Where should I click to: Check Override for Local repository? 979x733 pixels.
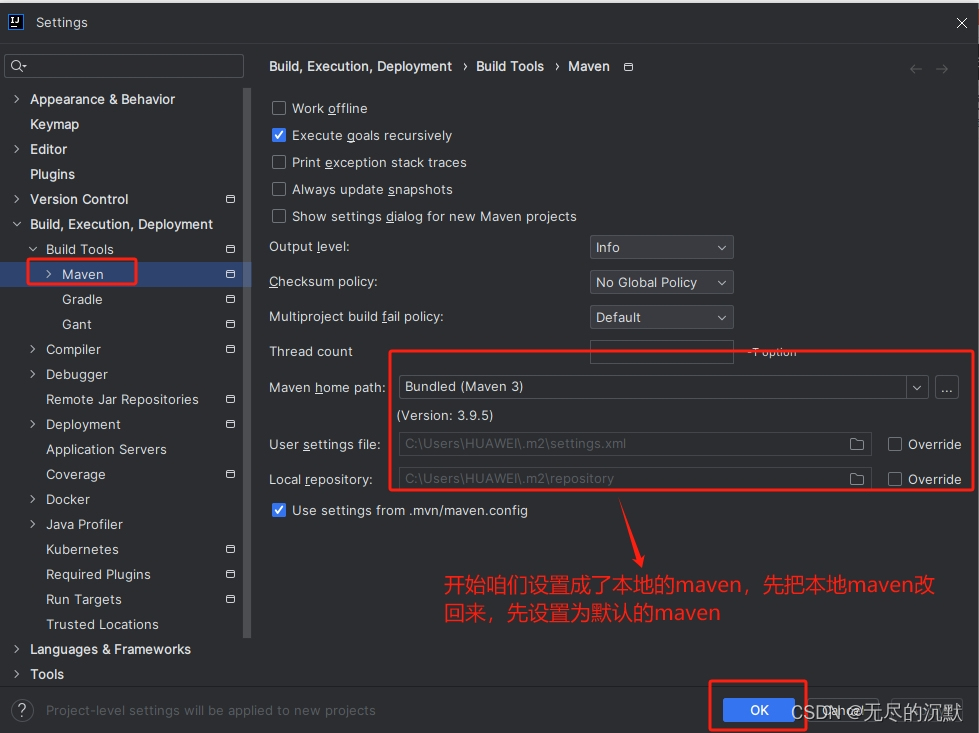[895, 479]
